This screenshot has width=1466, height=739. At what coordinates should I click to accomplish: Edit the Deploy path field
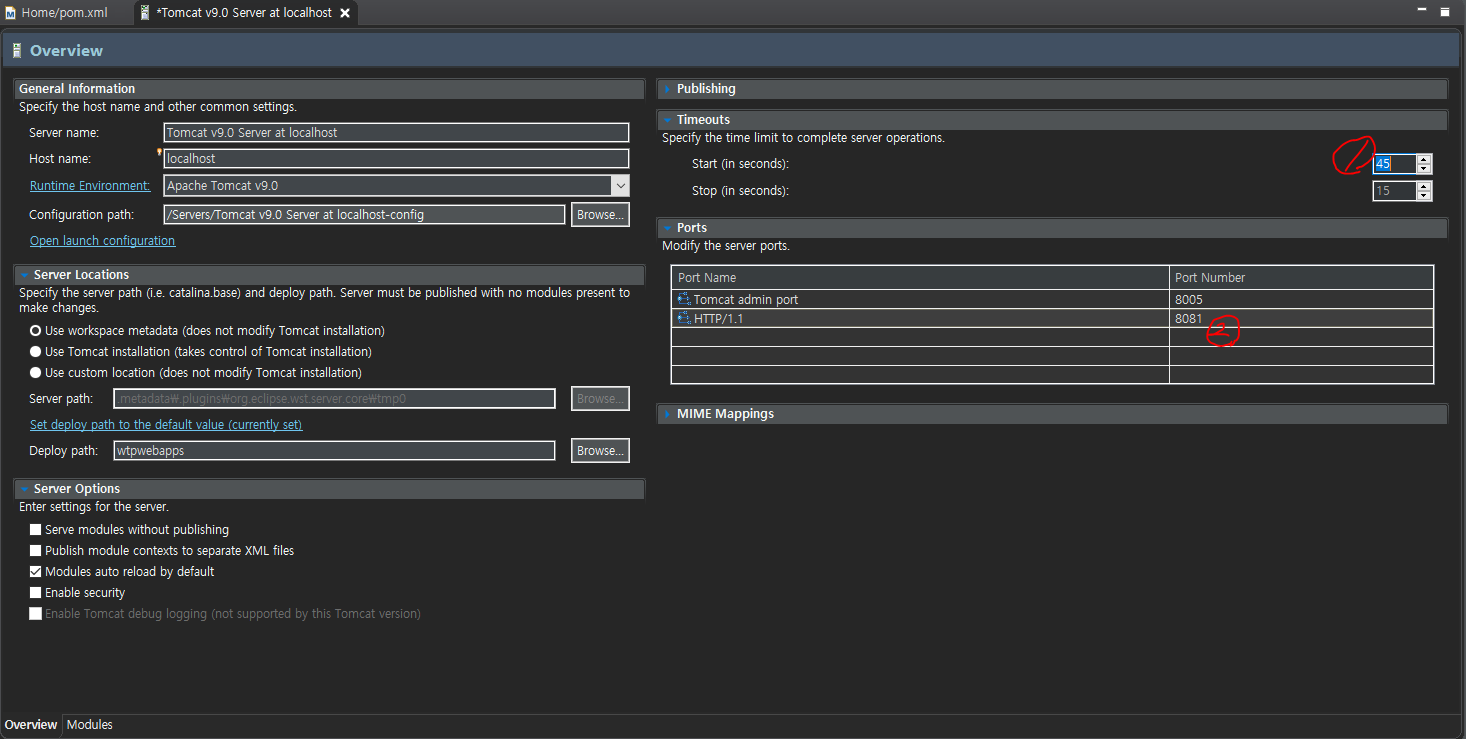[x=334, y=450]
